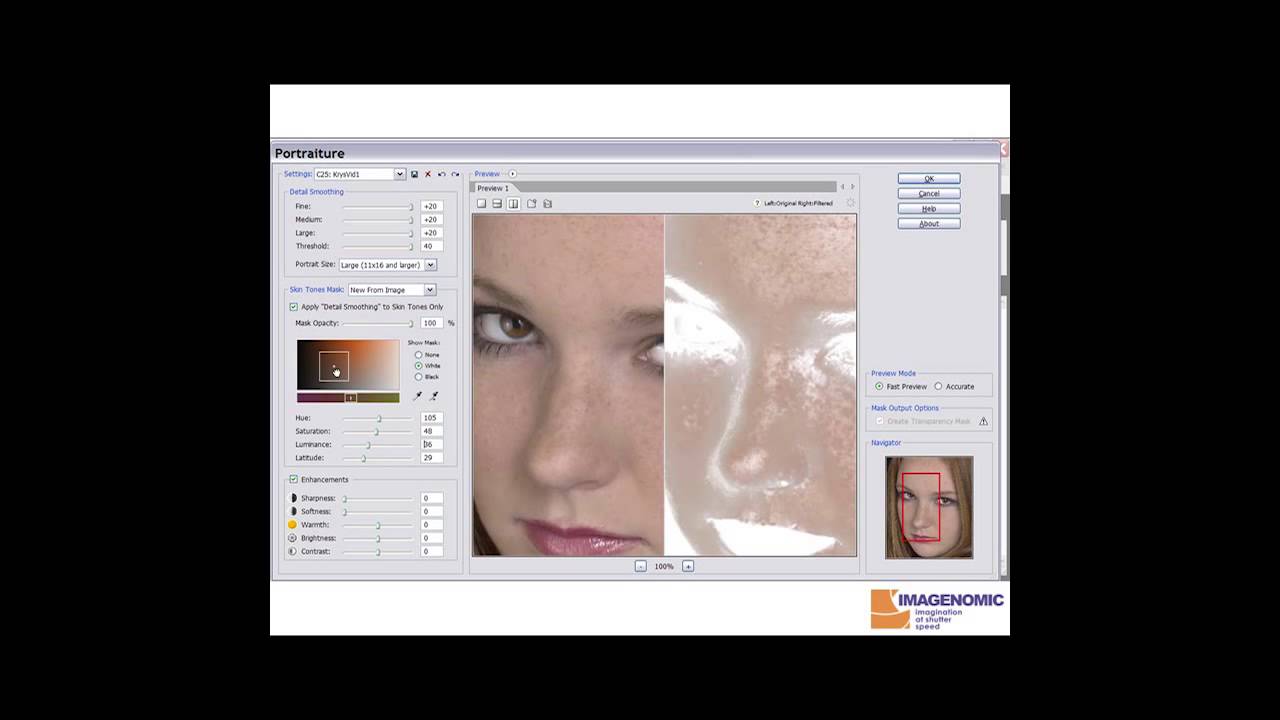
Task: Click the zoom out minus button
Action: 640,566
